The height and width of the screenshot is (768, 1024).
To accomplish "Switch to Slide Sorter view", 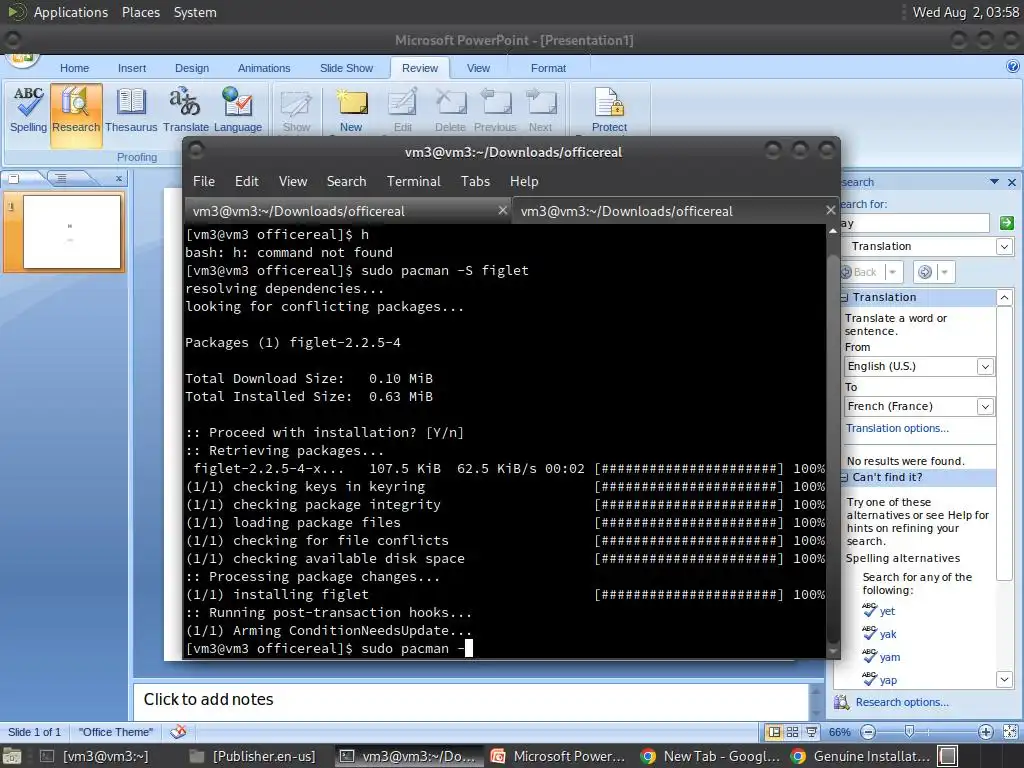I will coord(792,732).
